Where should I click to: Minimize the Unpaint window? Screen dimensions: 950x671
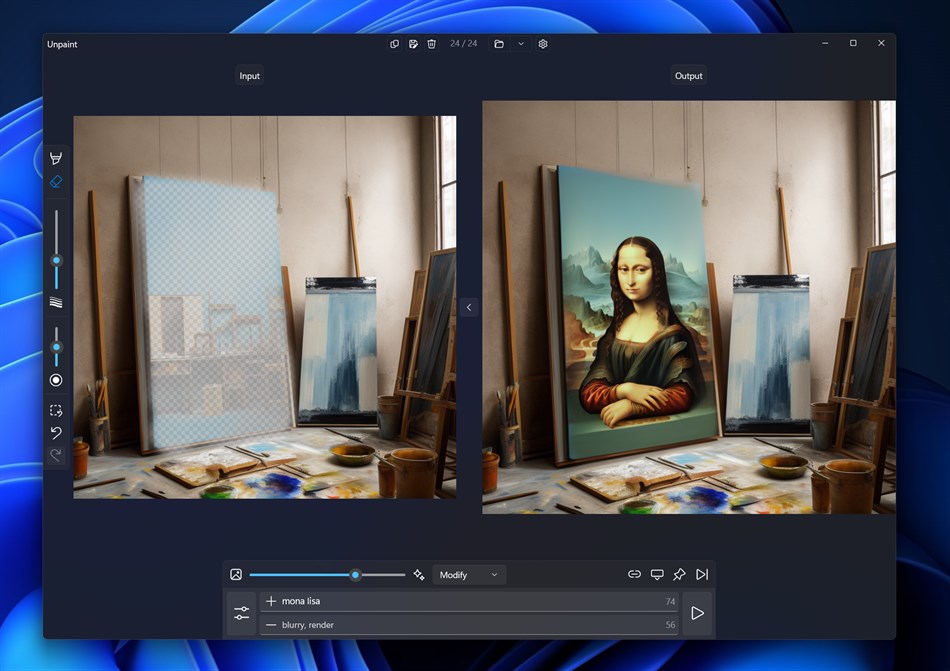coord(825,43)
